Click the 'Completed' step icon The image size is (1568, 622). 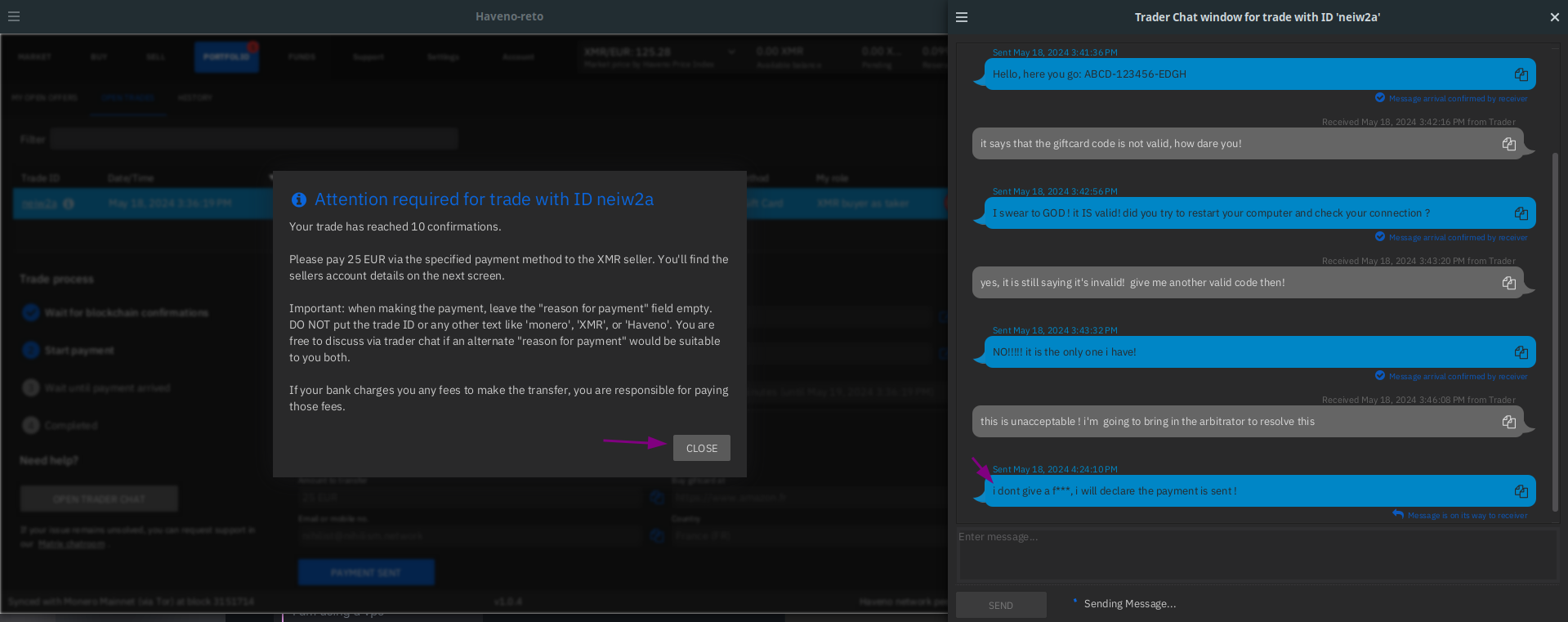coord(31,425)
